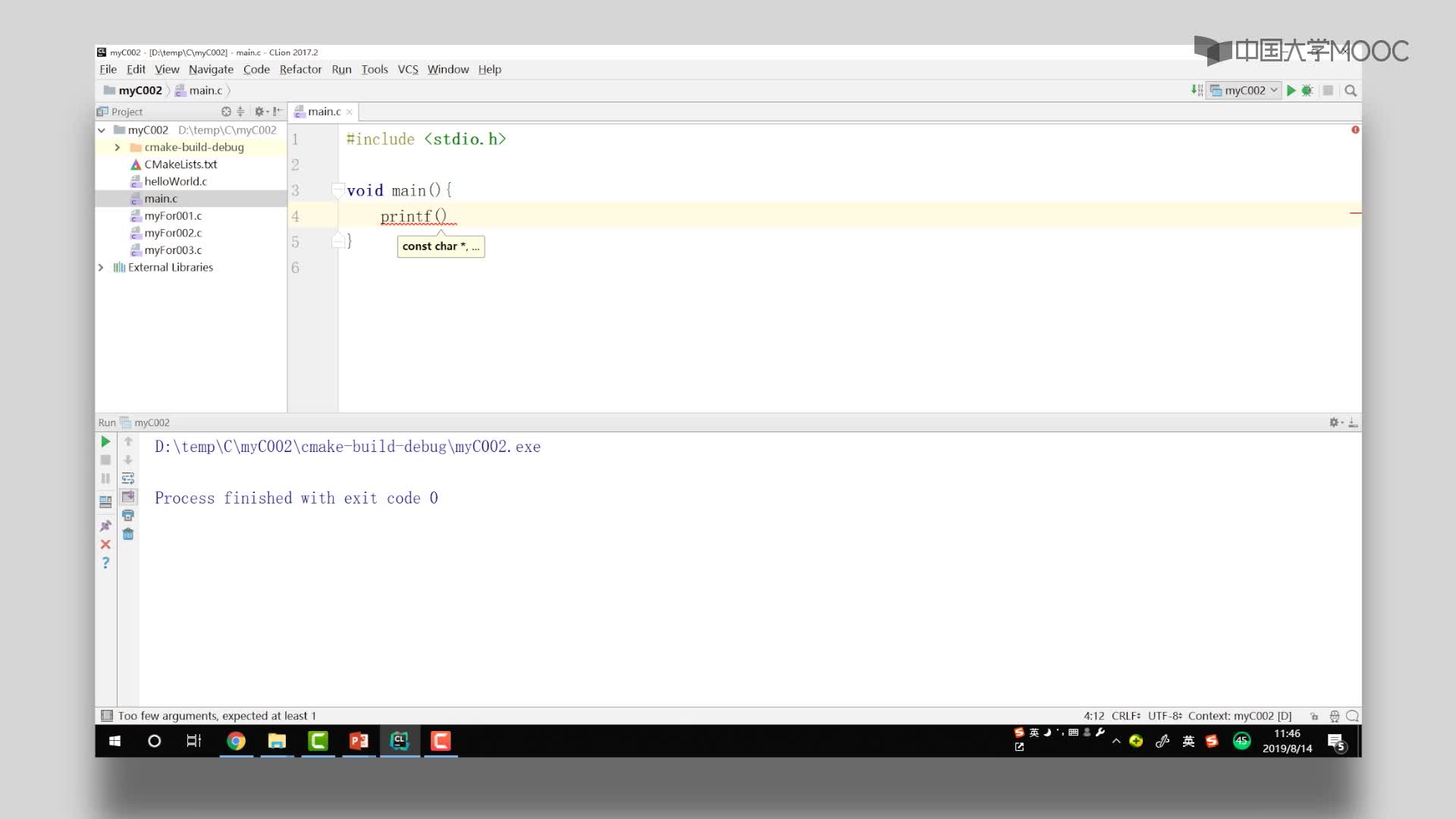This screenshot has width=1456, height=819.
Task: Click the red error indicator in editor
Action: pyautogui.click(x=1355, y=130)
